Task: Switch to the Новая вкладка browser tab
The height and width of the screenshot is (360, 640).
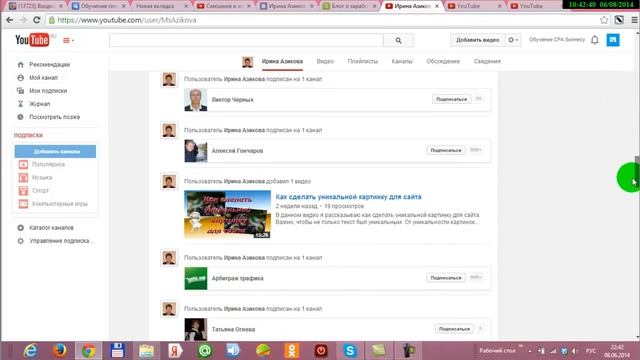Action: [155, 6]
